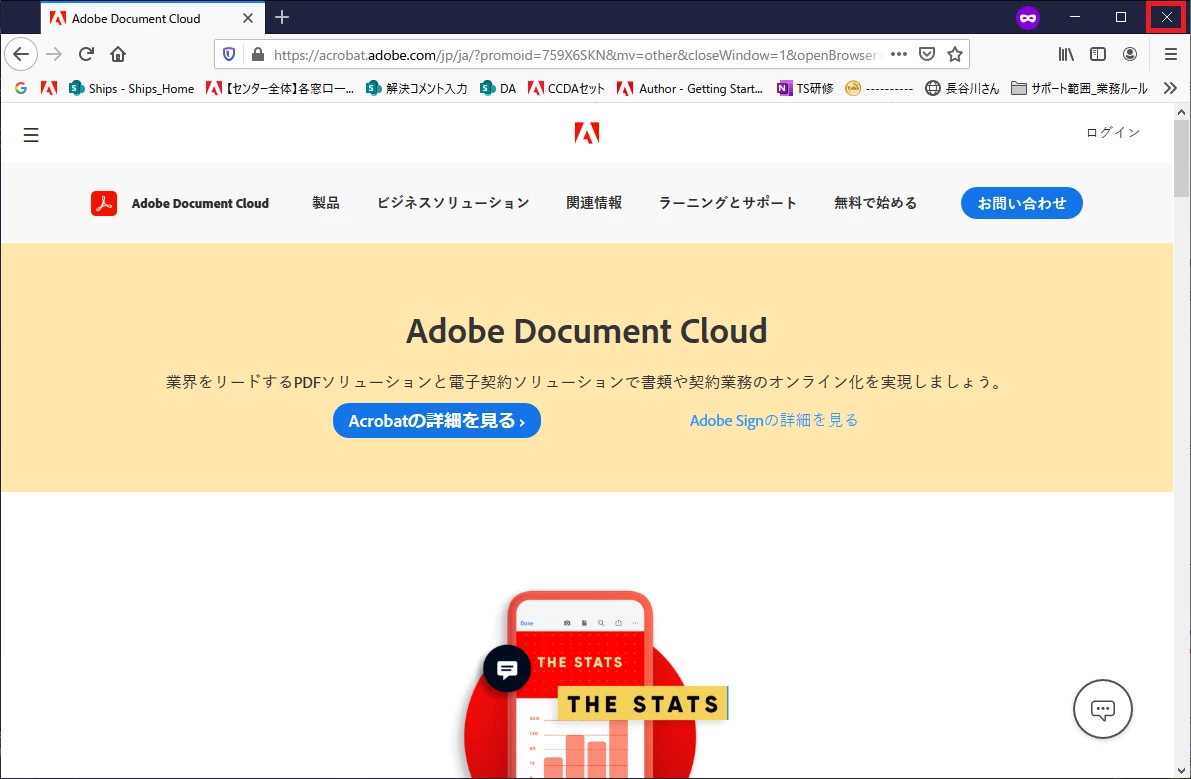Maximize the browser window
The height and width of the screenshot is (779, 1191).
tap(1120, 17)
